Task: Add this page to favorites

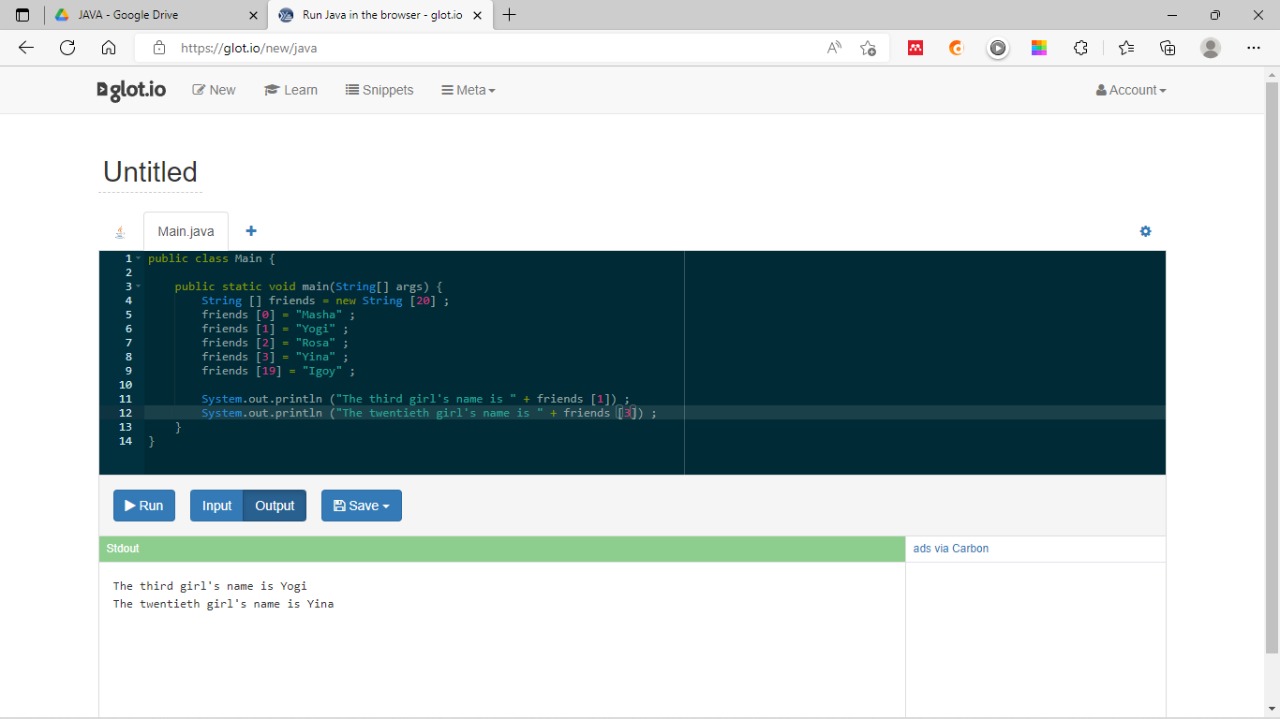Action: [x=868, y=48]
